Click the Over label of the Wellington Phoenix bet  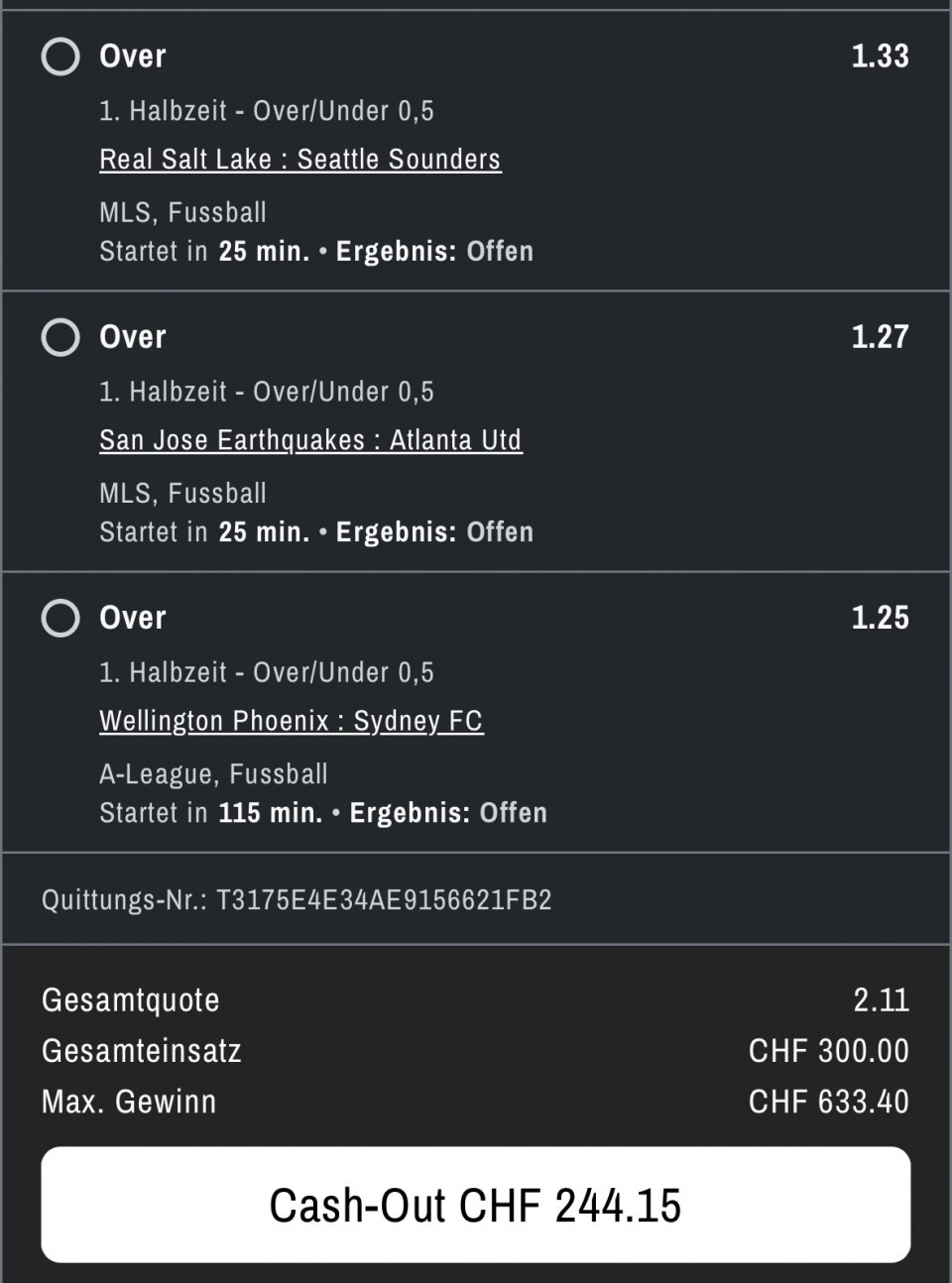point(133,618)
